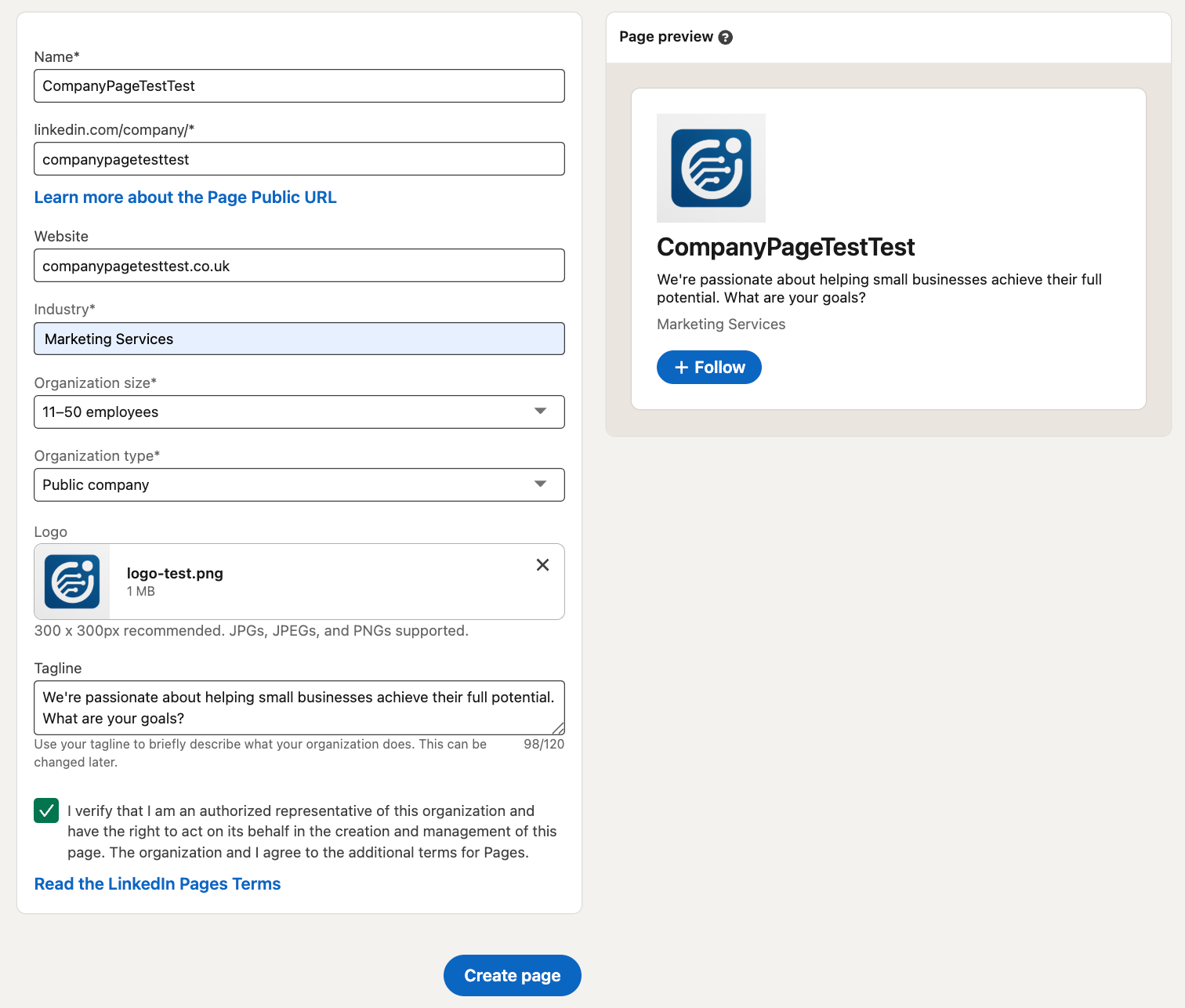The image size is (1185, 1008).
Task: Click the arrow of the Public company dropdown
Action: (540, 484)
